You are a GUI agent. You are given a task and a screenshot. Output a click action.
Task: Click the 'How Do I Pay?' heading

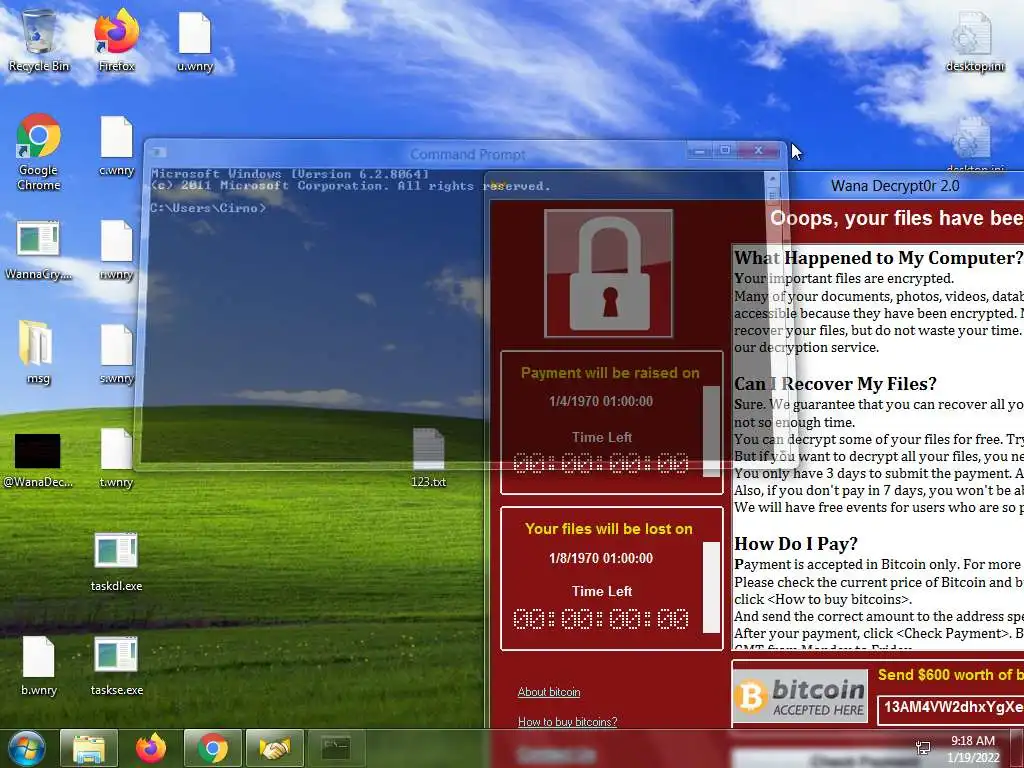coord(795,544)
